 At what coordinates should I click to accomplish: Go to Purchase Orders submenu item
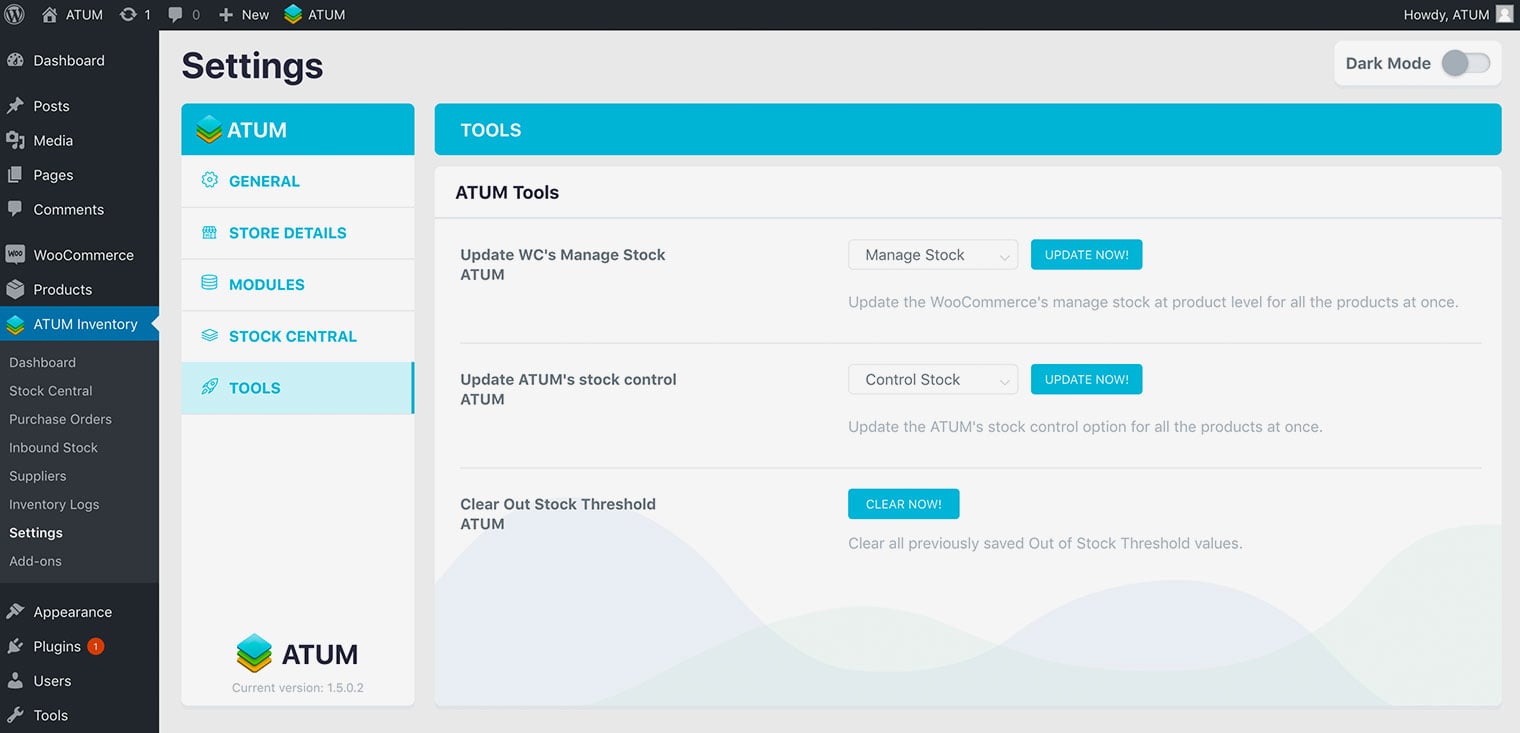coord(60,419)
